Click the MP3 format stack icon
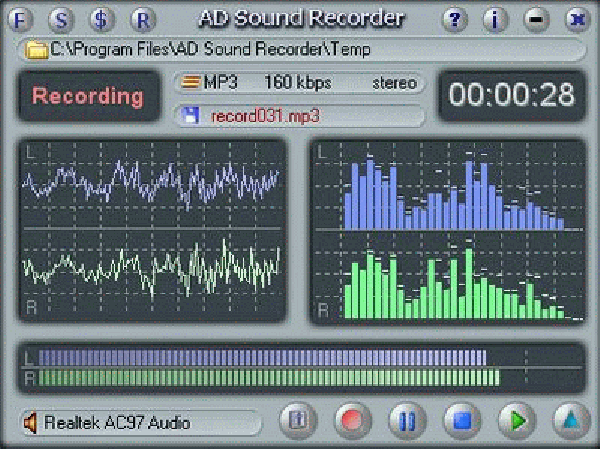Screen dimensions: 600x449 coord(191,82)
